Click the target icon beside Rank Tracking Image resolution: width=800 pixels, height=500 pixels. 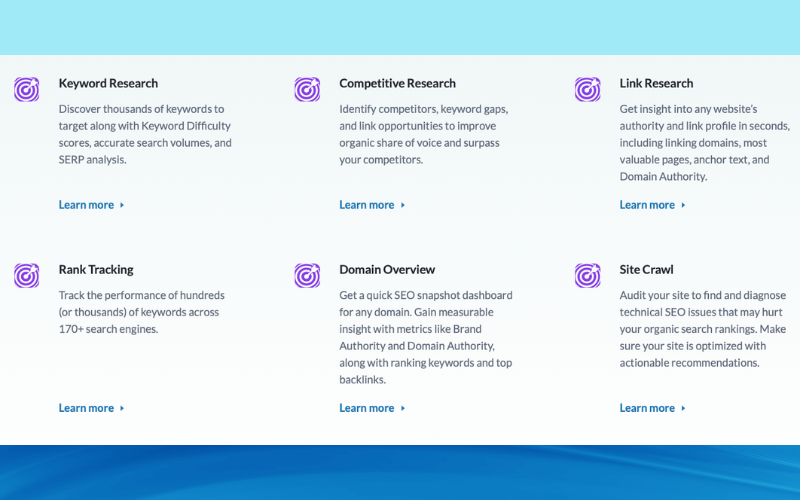[x=27, y=276]
